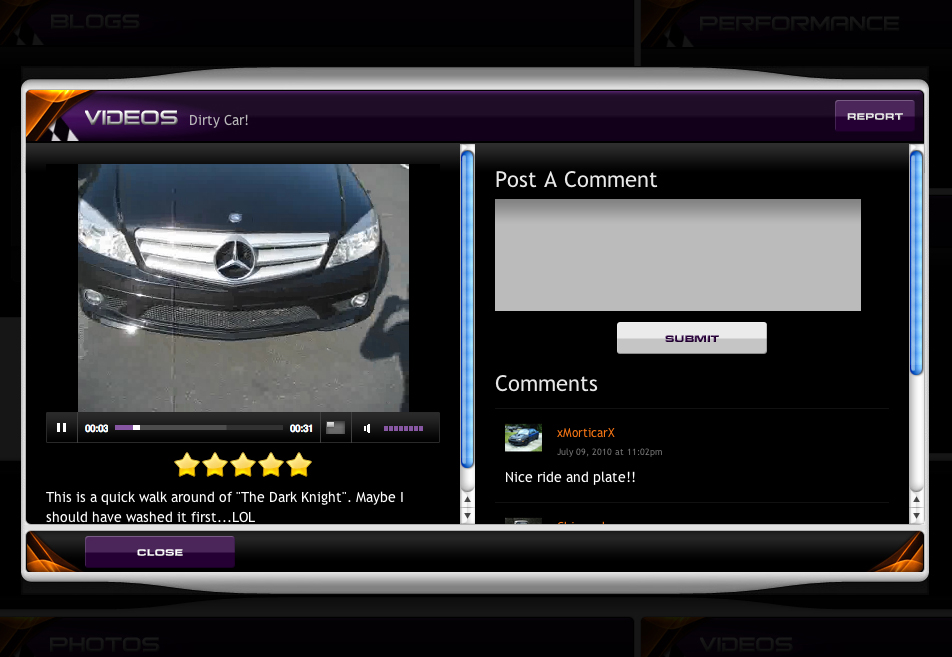Click the comments panel blue scrollbar thumb
This screenshot has height=657, width=952.
[x=916, y=262]
